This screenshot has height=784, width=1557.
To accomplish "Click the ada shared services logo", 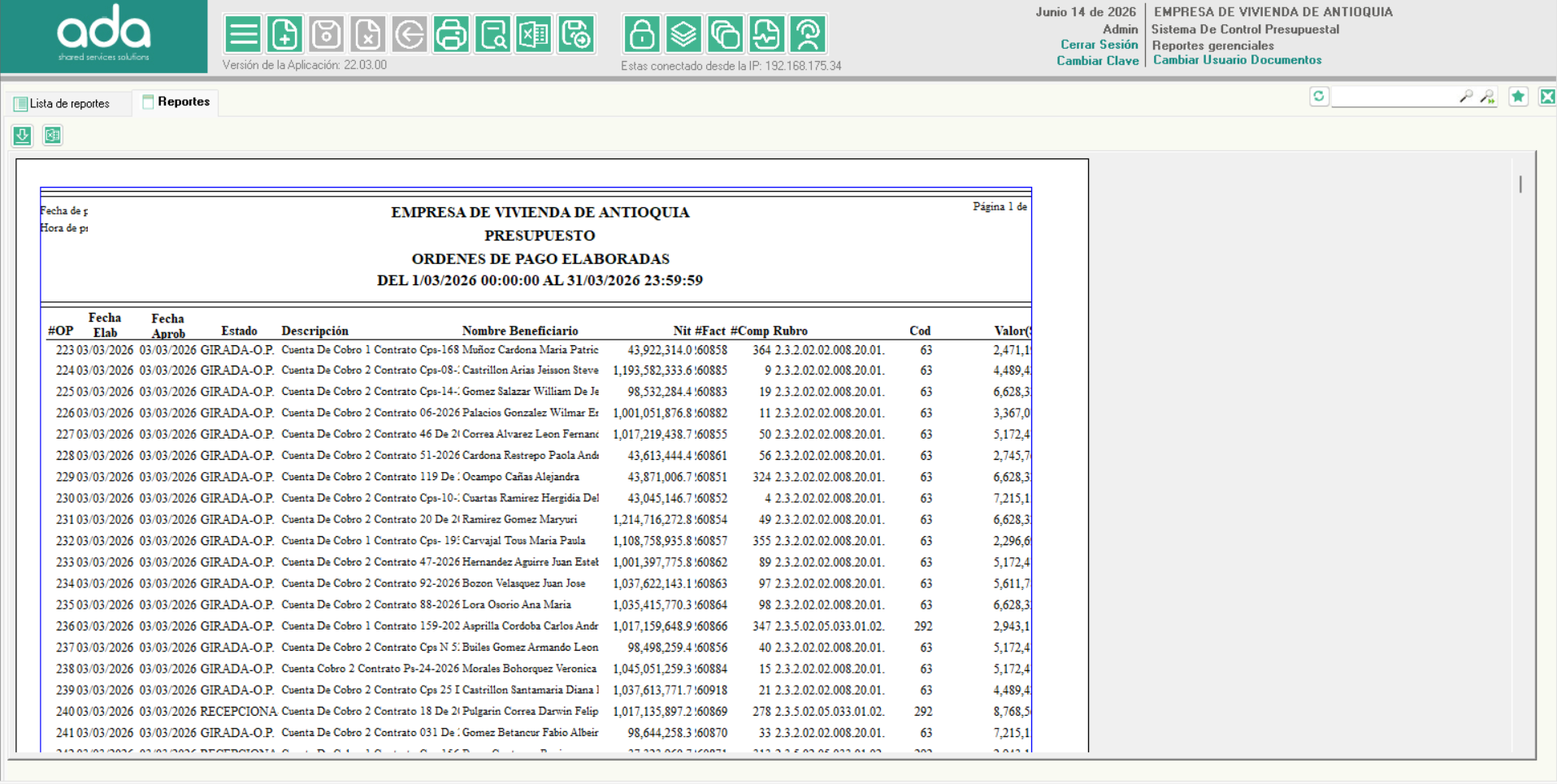I will point(103,35).
